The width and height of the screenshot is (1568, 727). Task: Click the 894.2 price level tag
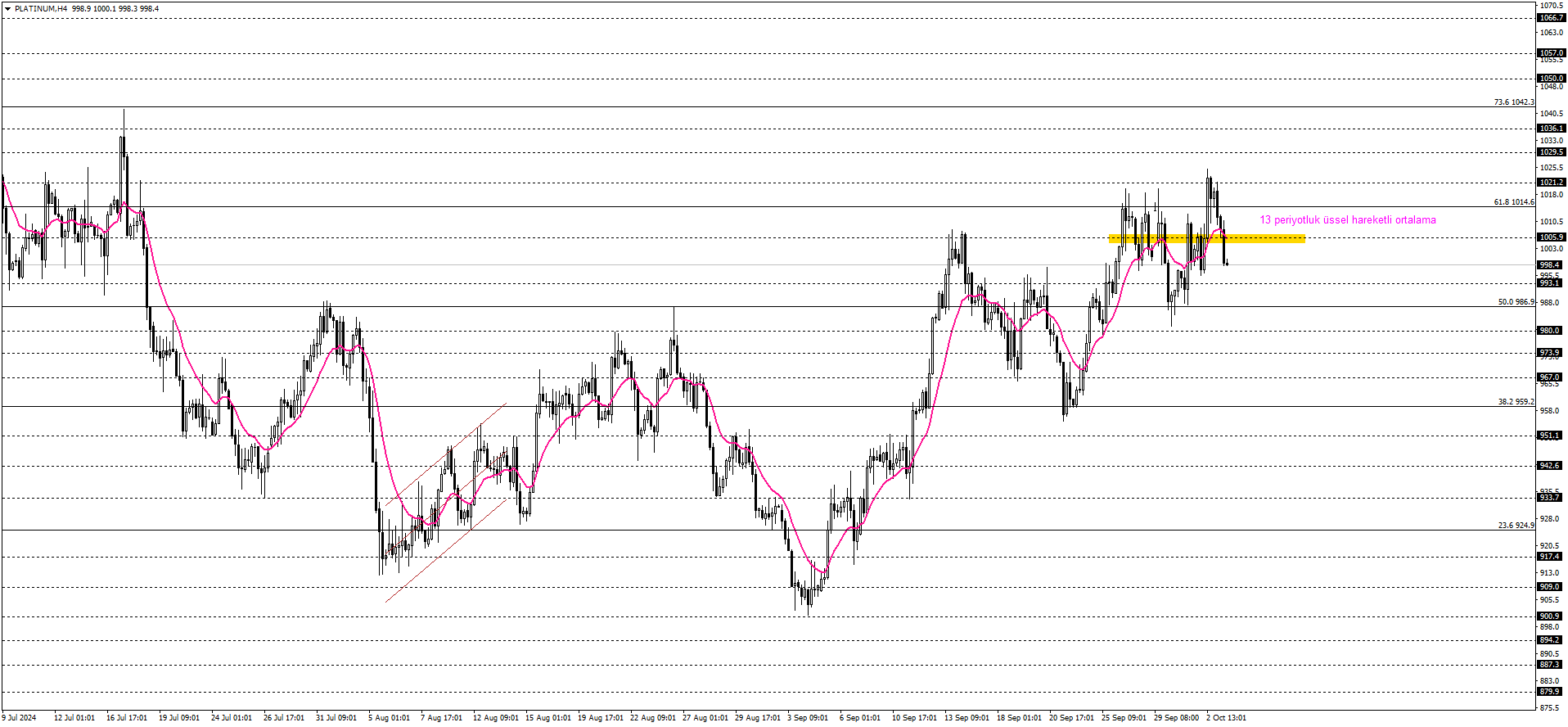pos(1551,640)
